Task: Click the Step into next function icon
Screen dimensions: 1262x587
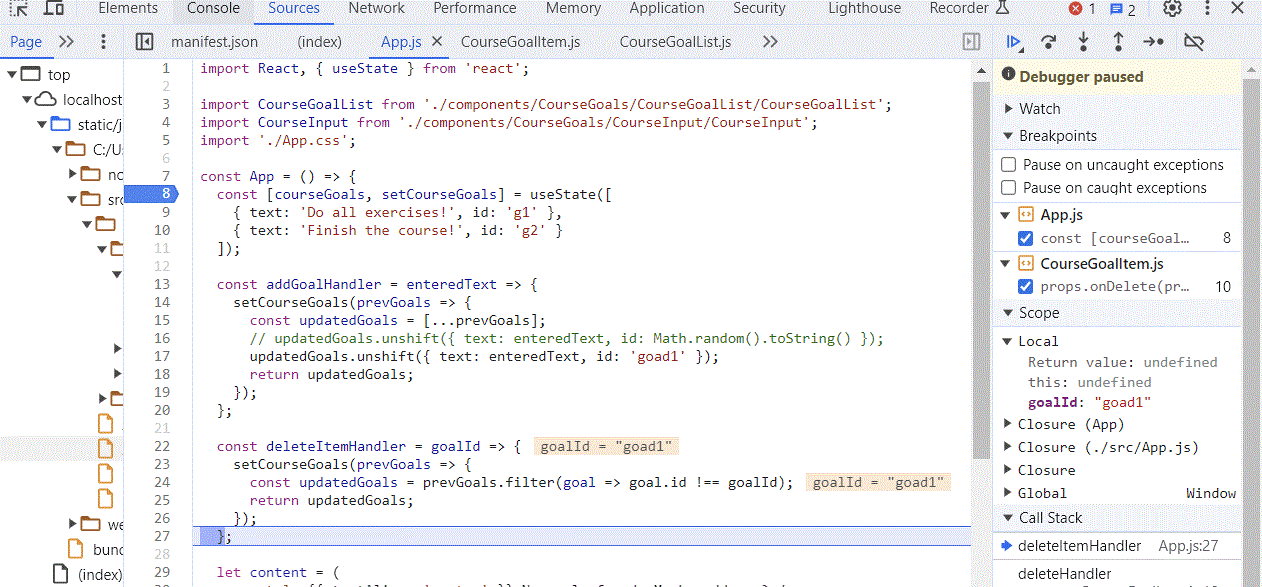Action: tap(1083, 42)
